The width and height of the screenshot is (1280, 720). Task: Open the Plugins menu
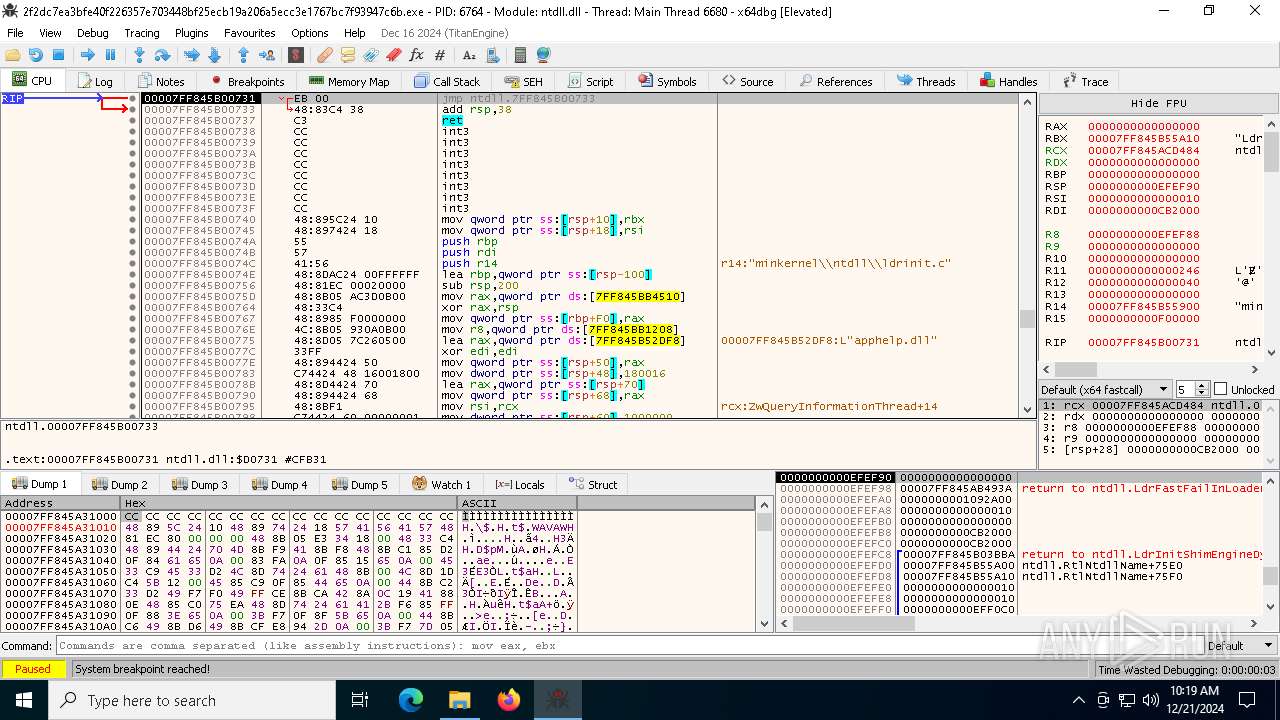[191, 33]
